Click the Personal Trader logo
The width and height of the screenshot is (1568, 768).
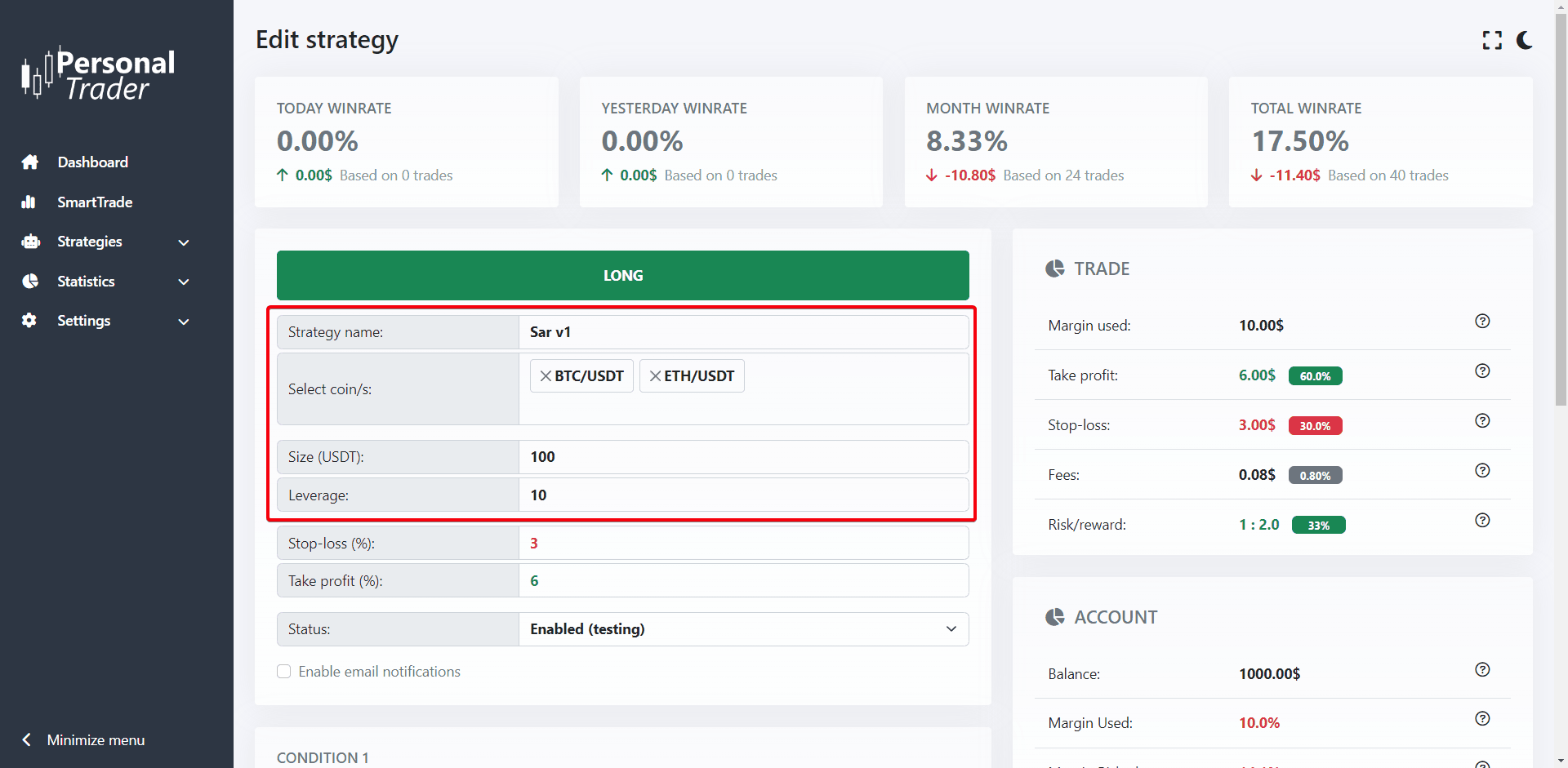click(99, 74)
